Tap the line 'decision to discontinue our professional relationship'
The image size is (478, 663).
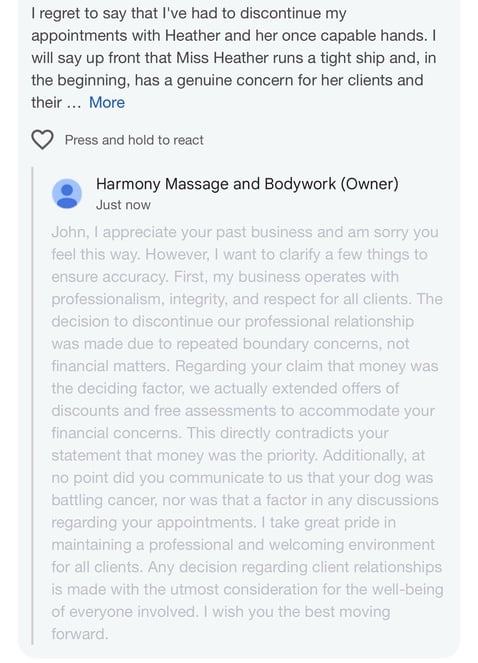(x=233, y=321)
